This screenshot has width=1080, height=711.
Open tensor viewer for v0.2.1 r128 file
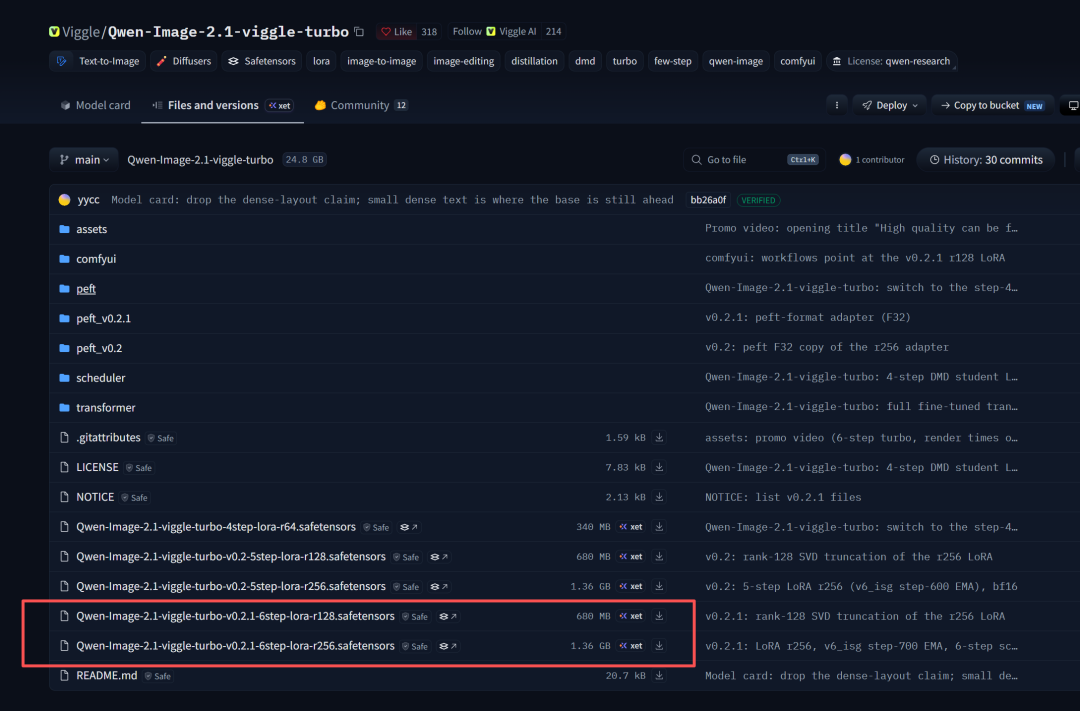click(448, 617)
